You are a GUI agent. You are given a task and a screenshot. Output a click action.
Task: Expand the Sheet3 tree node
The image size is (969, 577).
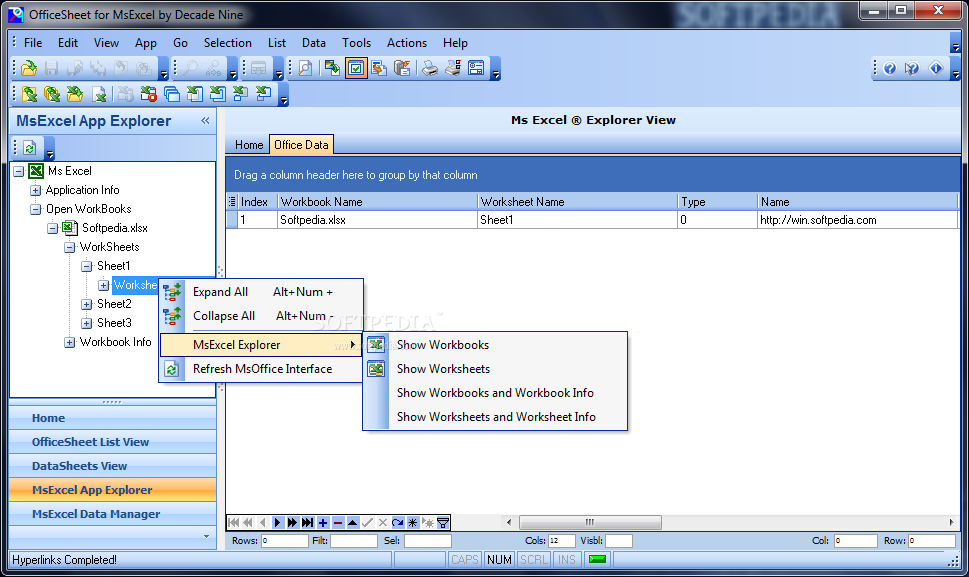click(87, 324)
